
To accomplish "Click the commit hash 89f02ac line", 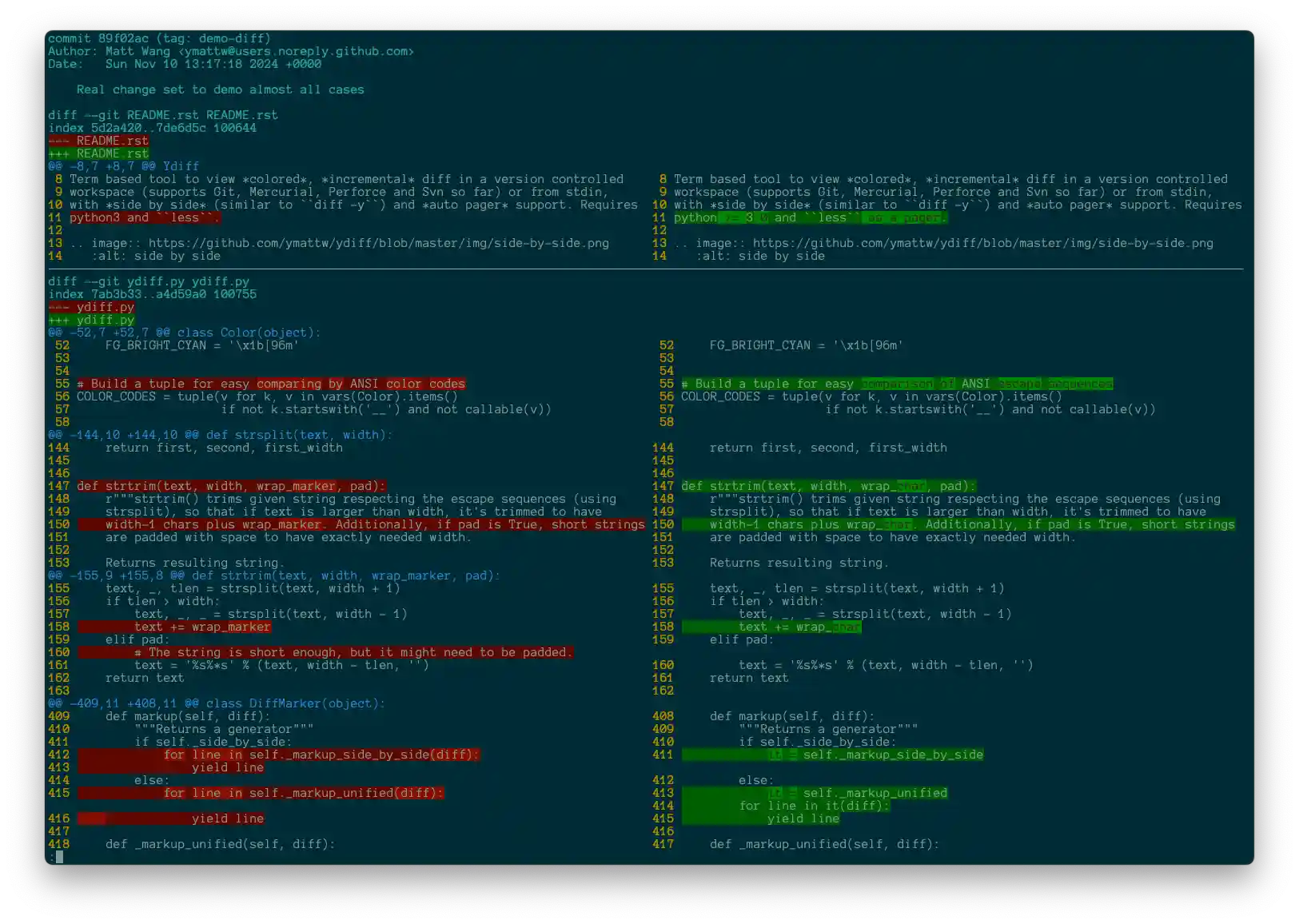I will click(159, 38).
